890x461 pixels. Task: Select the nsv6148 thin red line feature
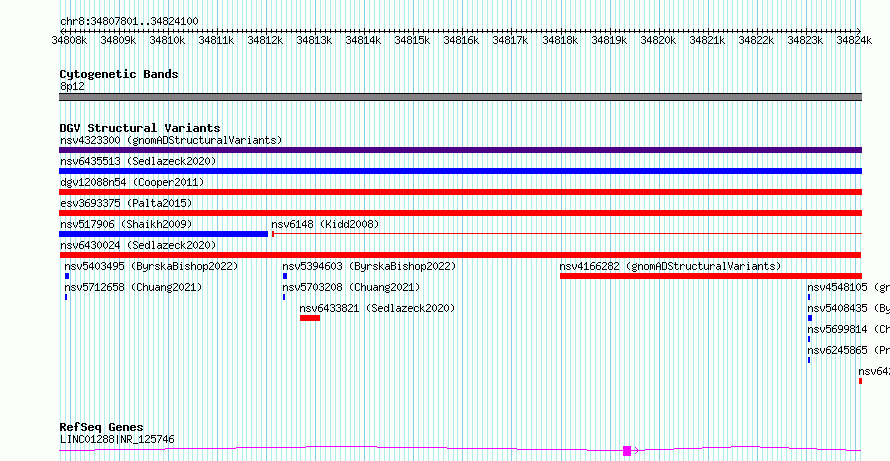pyautogui.click(x=567, y=234)
